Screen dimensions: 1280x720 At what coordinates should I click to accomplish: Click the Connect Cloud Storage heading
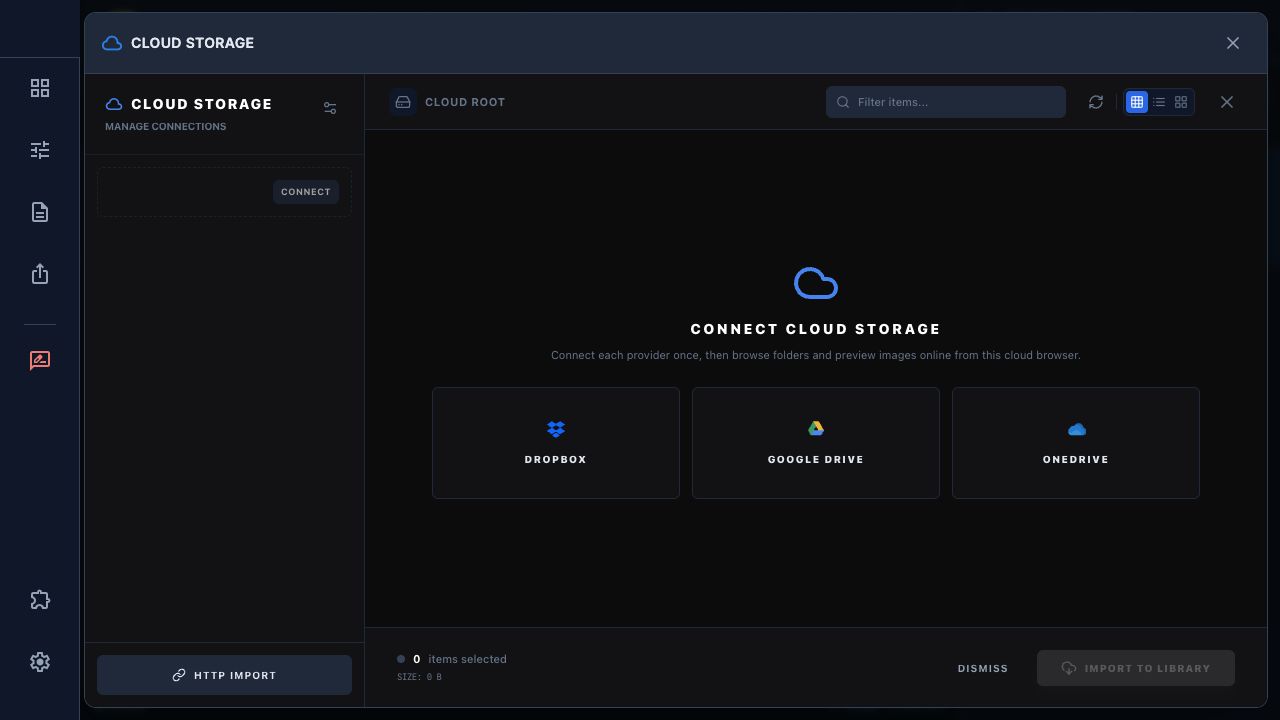816,329
